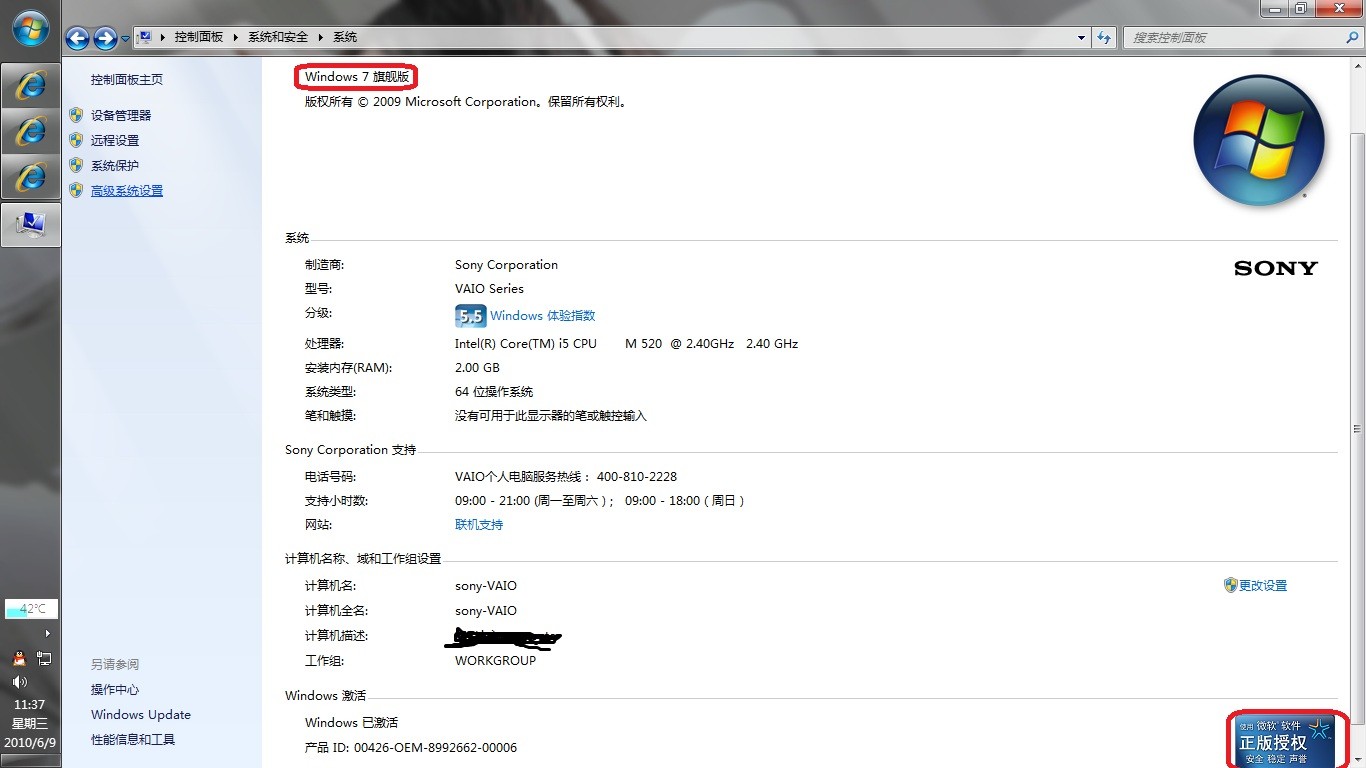Click the magnifier search icon
The height and width of the screenshot is (768, 1366).
click(1352, 37)
